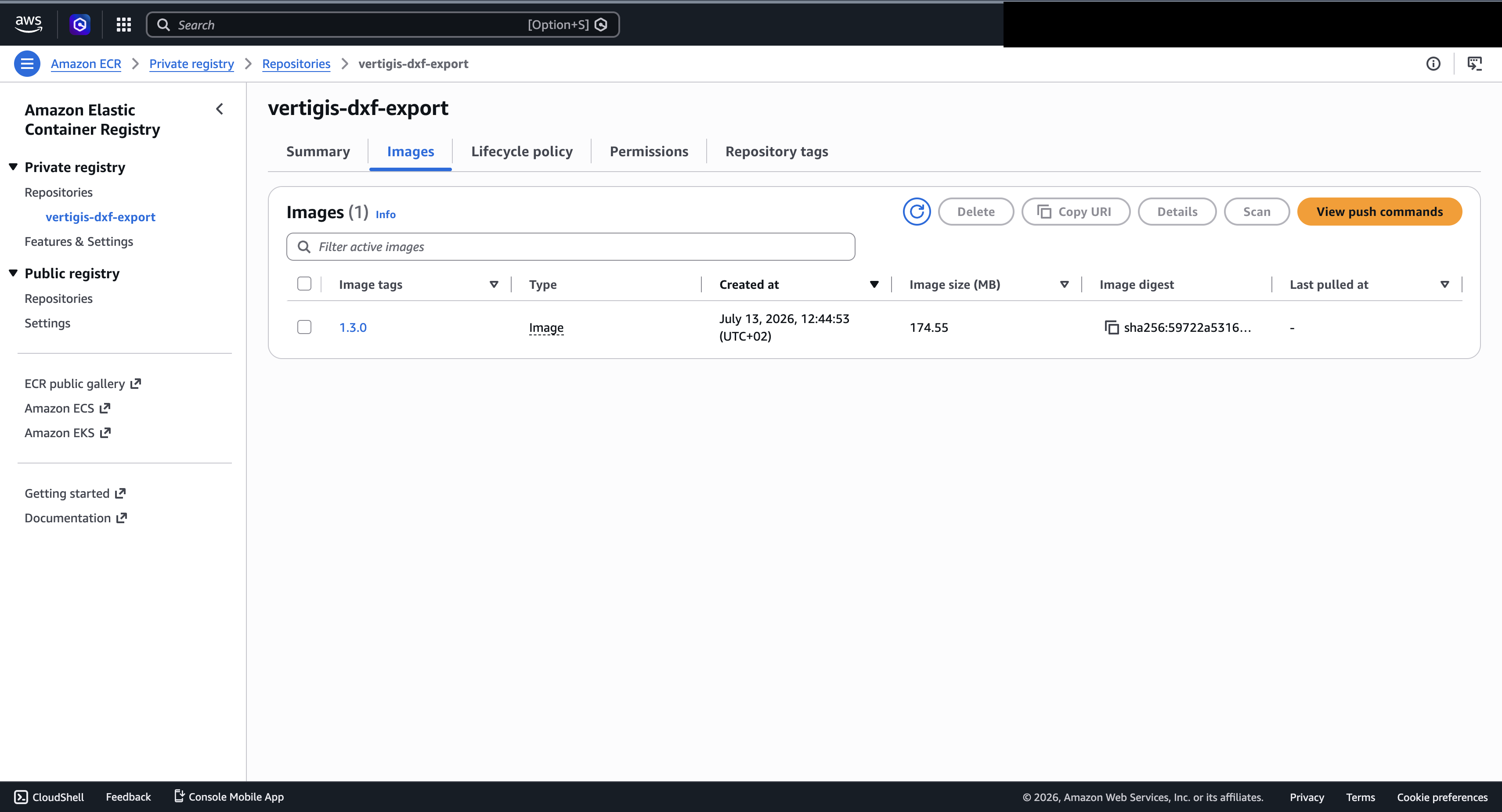Open image tag 1.3.0 link
The height and width of the screenshot is (812, 1502).
[353, 327]
